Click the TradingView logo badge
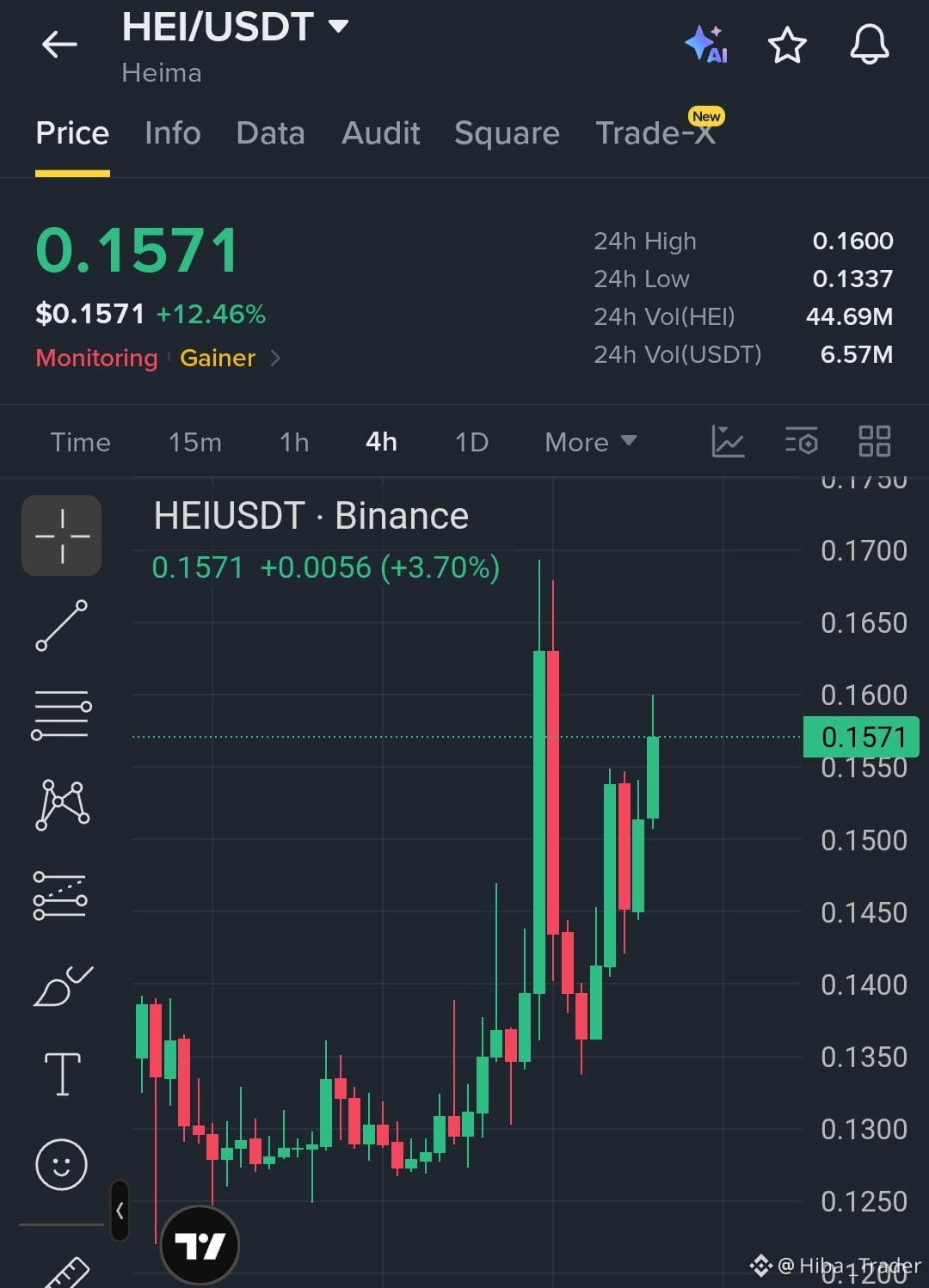 [200, 1244]
